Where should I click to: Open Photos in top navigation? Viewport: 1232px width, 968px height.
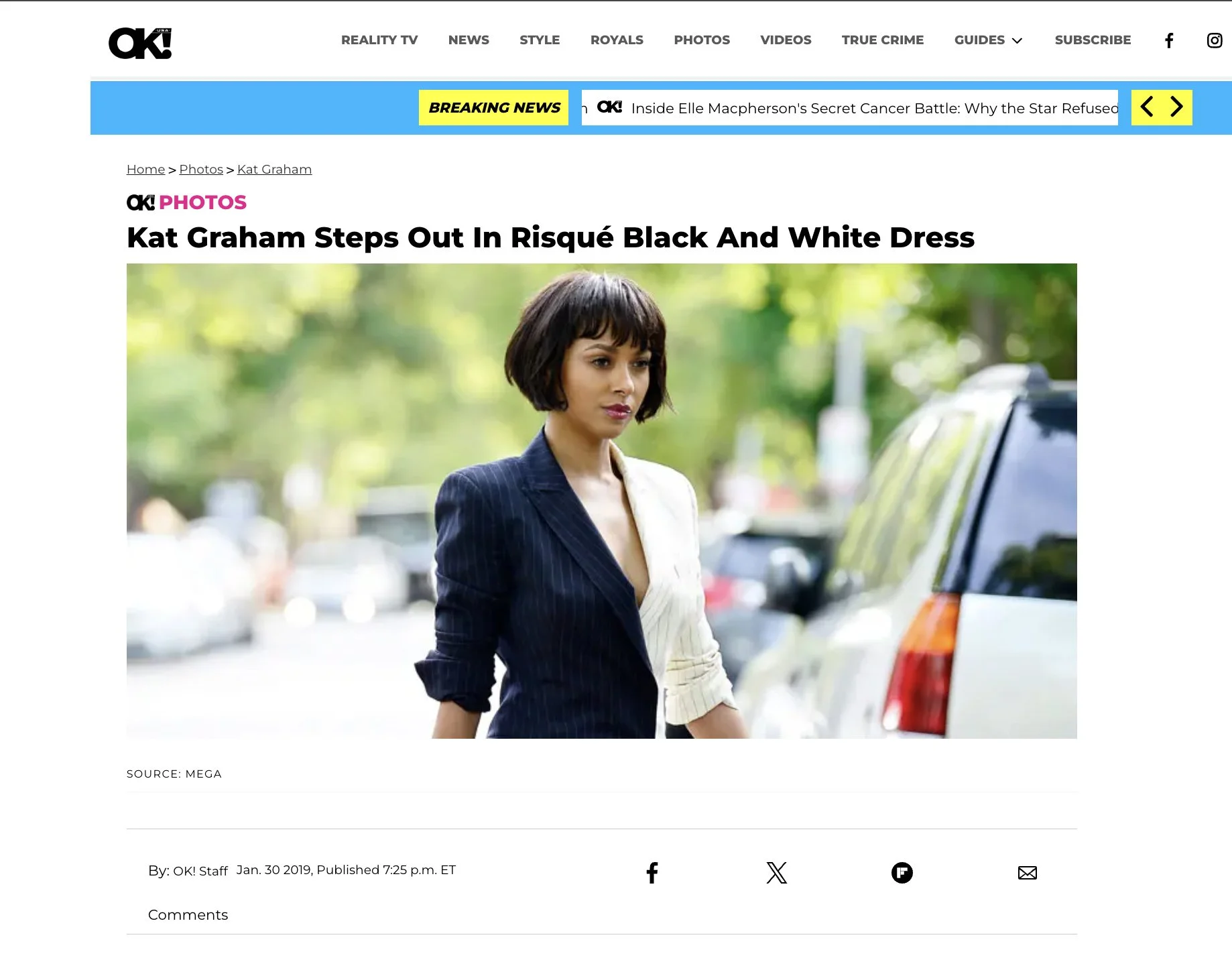[x=702, y=40]
